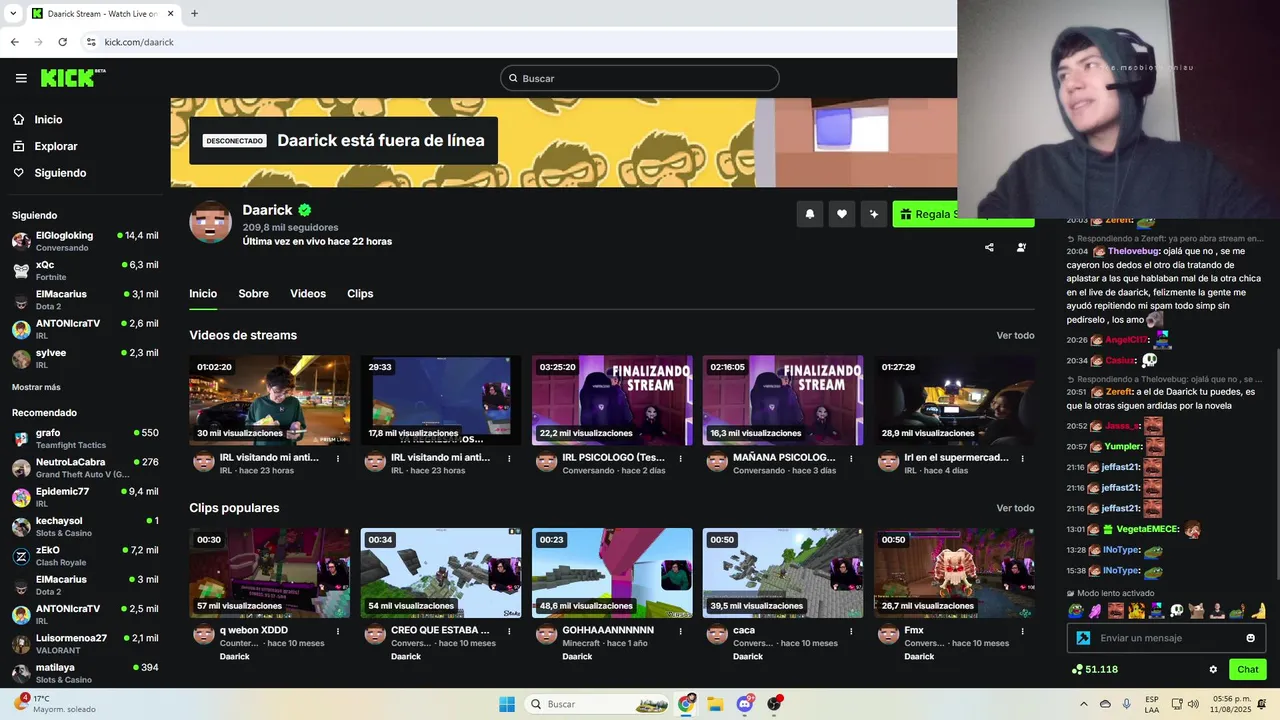Switch to the Sobre tab
The height and width of the screenshot is (720, 1280).
click(x=253, y=294)
